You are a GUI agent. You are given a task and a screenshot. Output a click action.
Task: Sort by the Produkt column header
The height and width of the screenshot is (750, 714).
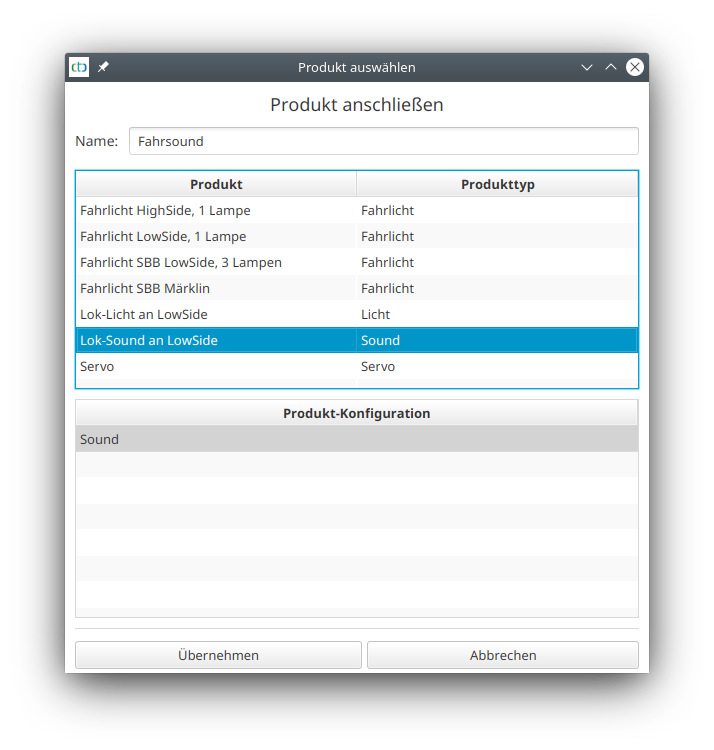click(x=216, y=184)
